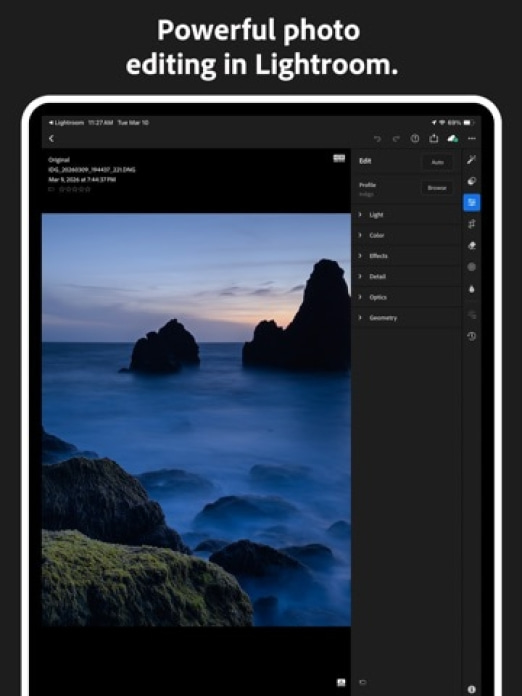Click the DNG file name text
522x696 pixels.
[91, 170]
